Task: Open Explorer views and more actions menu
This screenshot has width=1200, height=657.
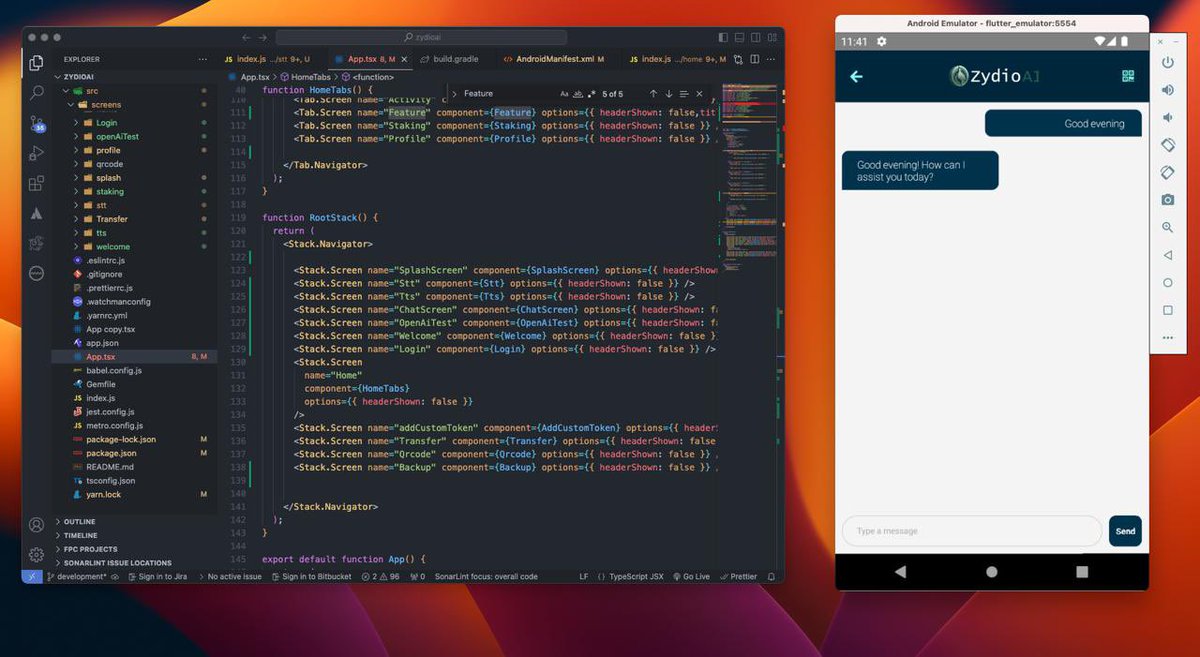Action: coord(203,59)
